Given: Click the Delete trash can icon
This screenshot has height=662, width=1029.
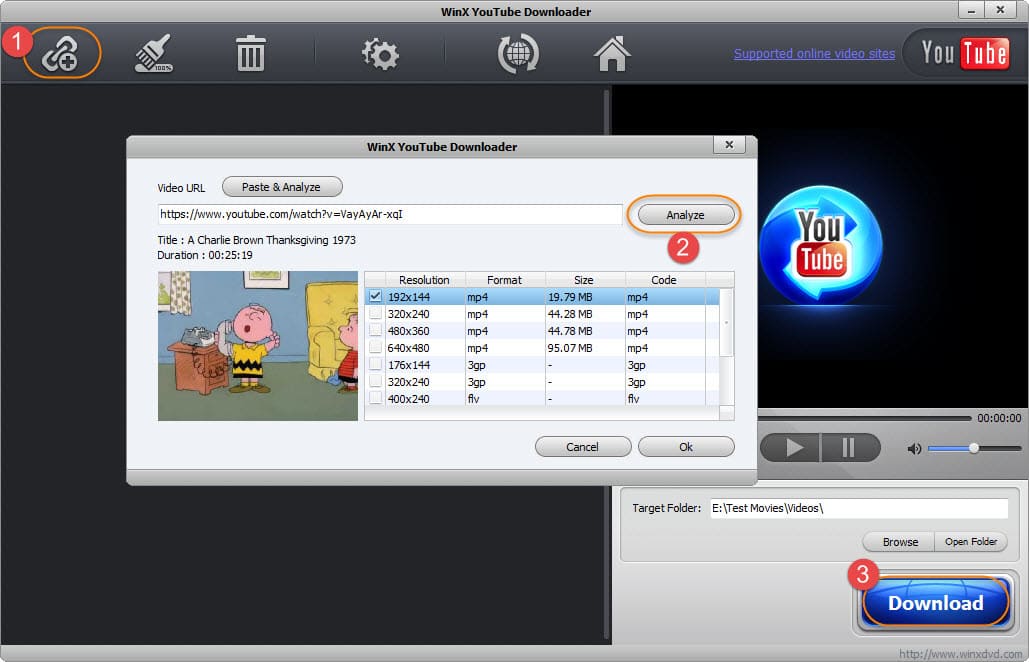Looking at the screenshot, I should point(250,53).
